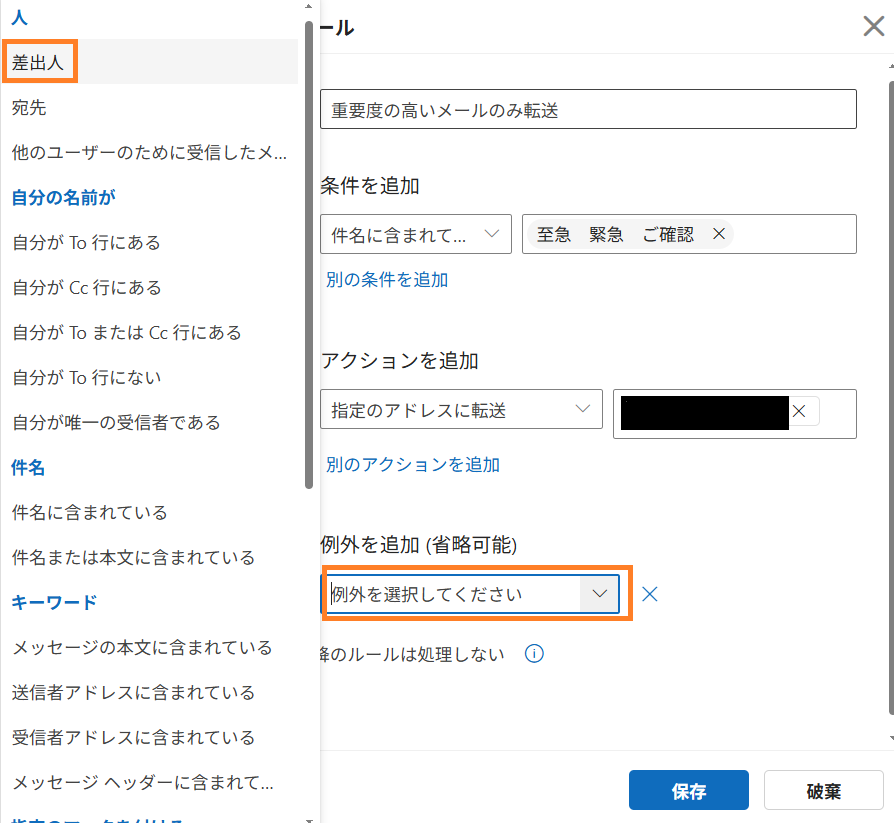Screen dimensions: 894x823
Task: Close the rule editing dialog
Action: tap(872, 26)
